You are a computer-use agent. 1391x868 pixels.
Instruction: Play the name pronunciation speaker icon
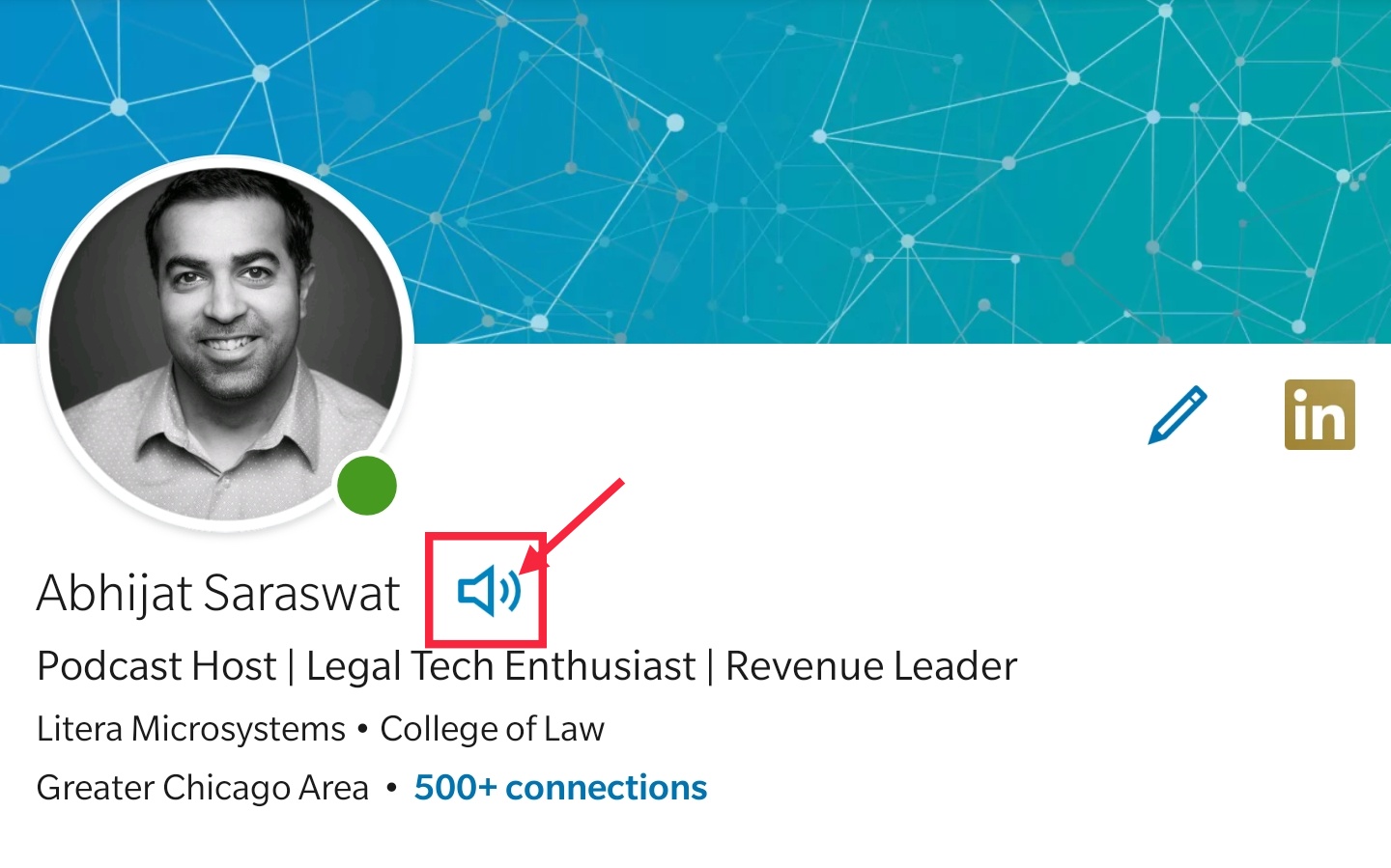pyautogui.click(x=489, y=591)
